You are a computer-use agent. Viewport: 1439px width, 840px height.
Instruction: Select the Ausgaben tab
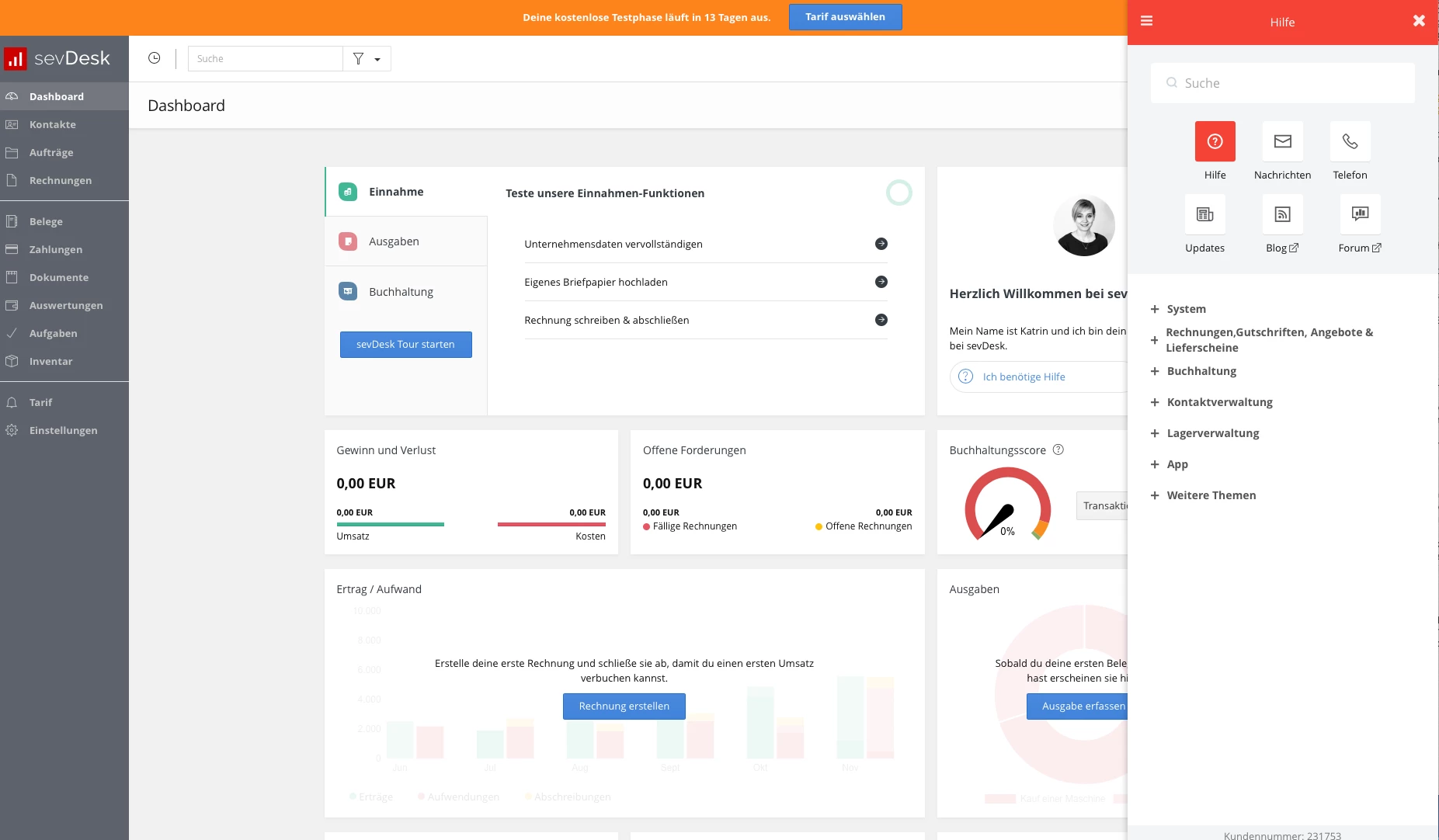coord(406,241)
